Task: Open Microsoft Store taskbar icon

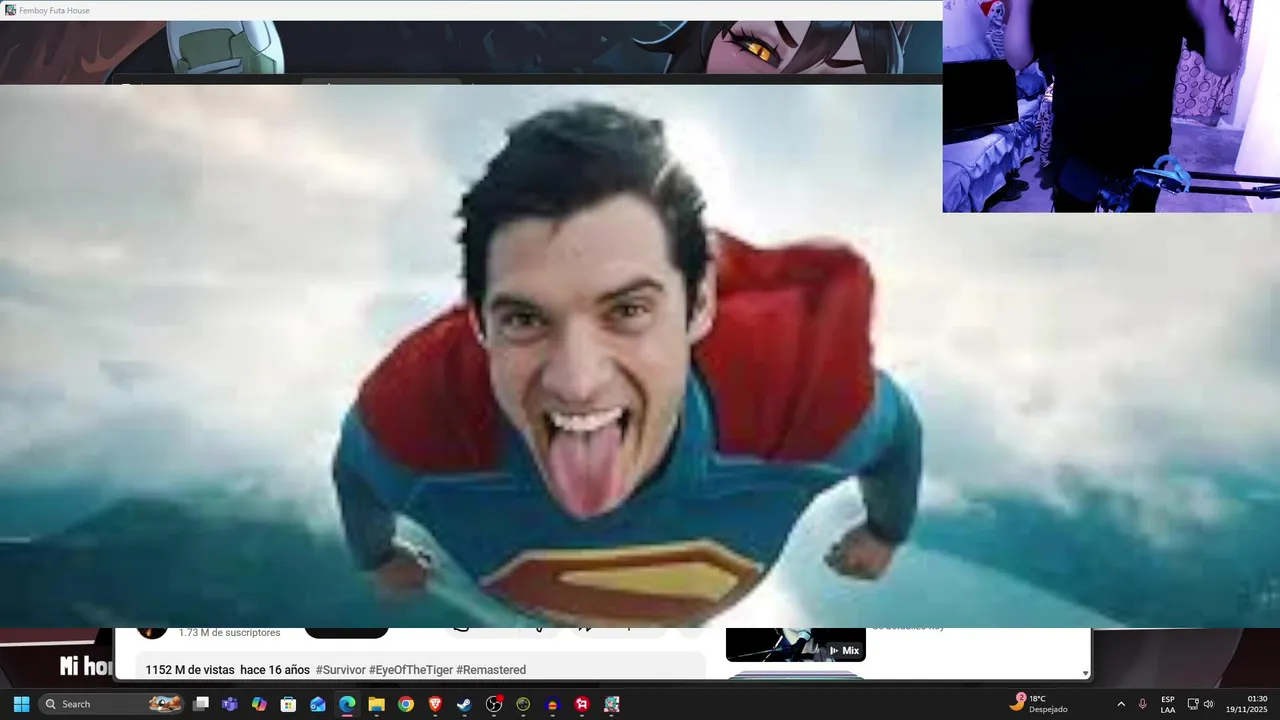Action: (288, 704)
